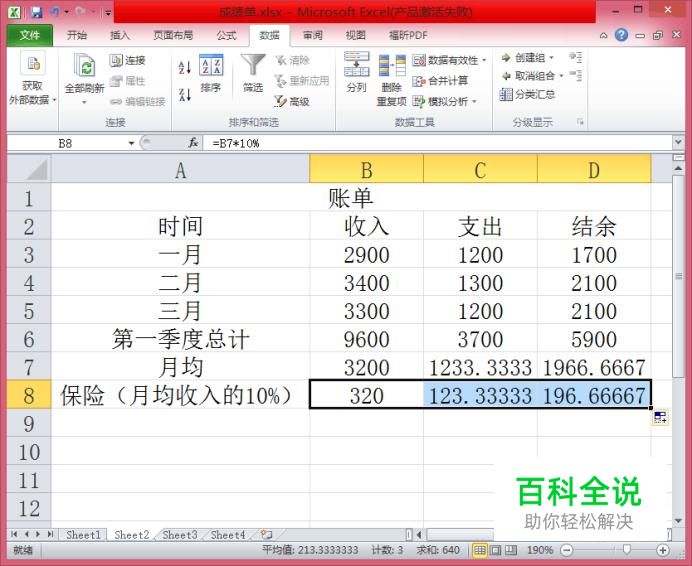Click the Save icon in quick access toolbar
692x566 pixels.
pyautogui.click(x=36, y=11)
